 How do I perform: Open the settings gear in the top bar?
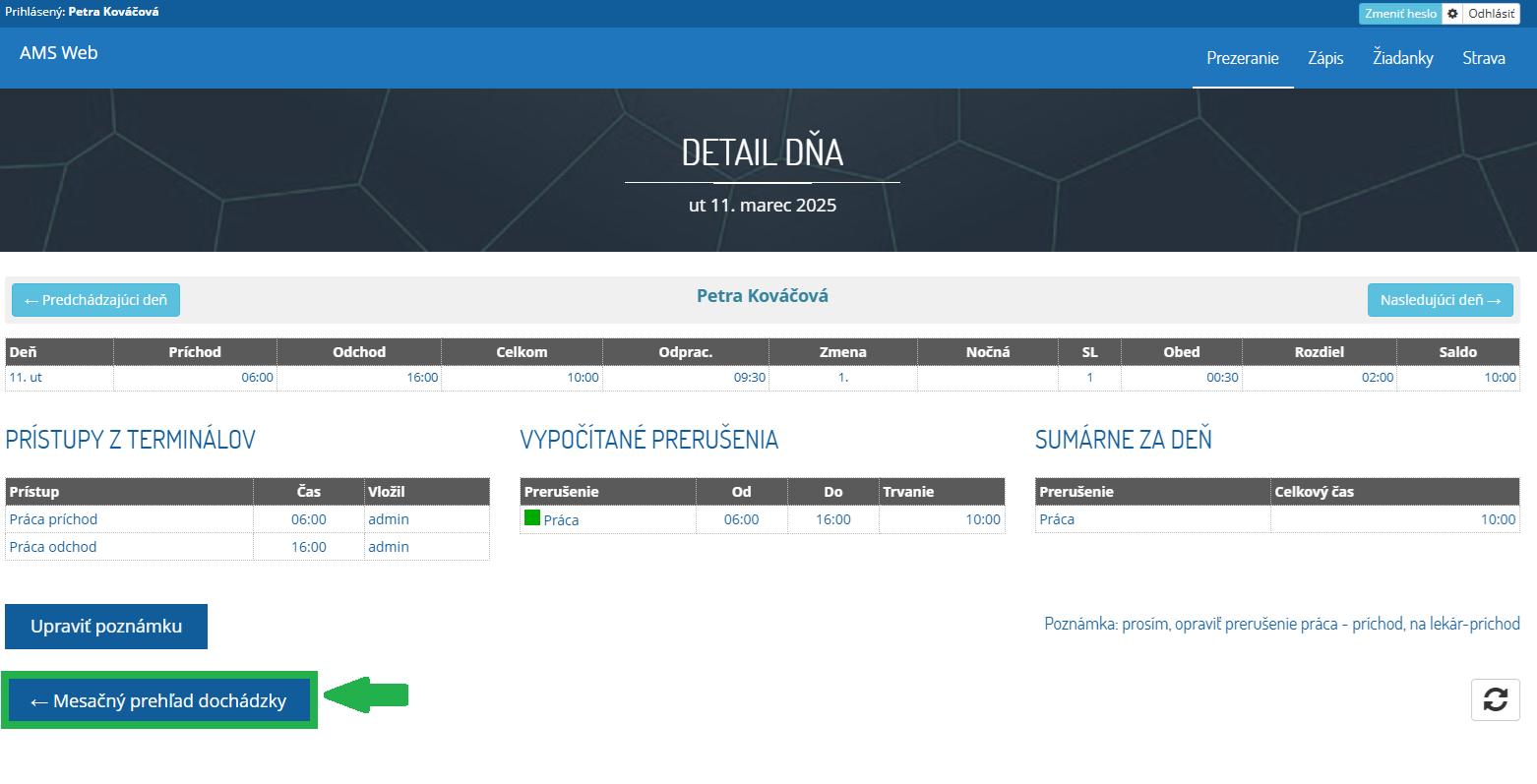tap(1450, 13)
